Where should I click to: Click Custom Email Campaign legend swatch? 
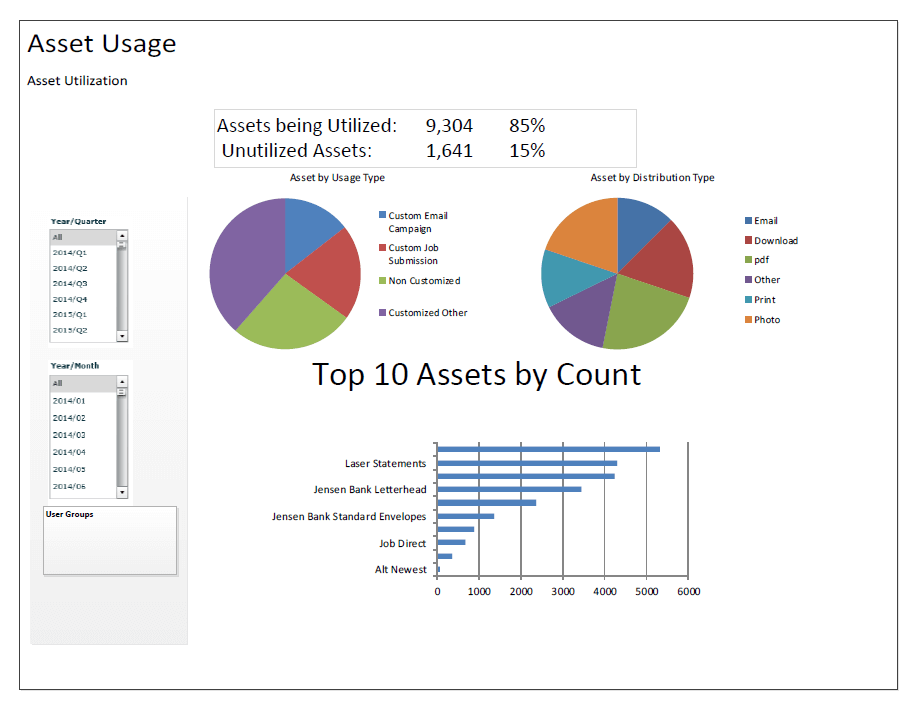point(382,215)
